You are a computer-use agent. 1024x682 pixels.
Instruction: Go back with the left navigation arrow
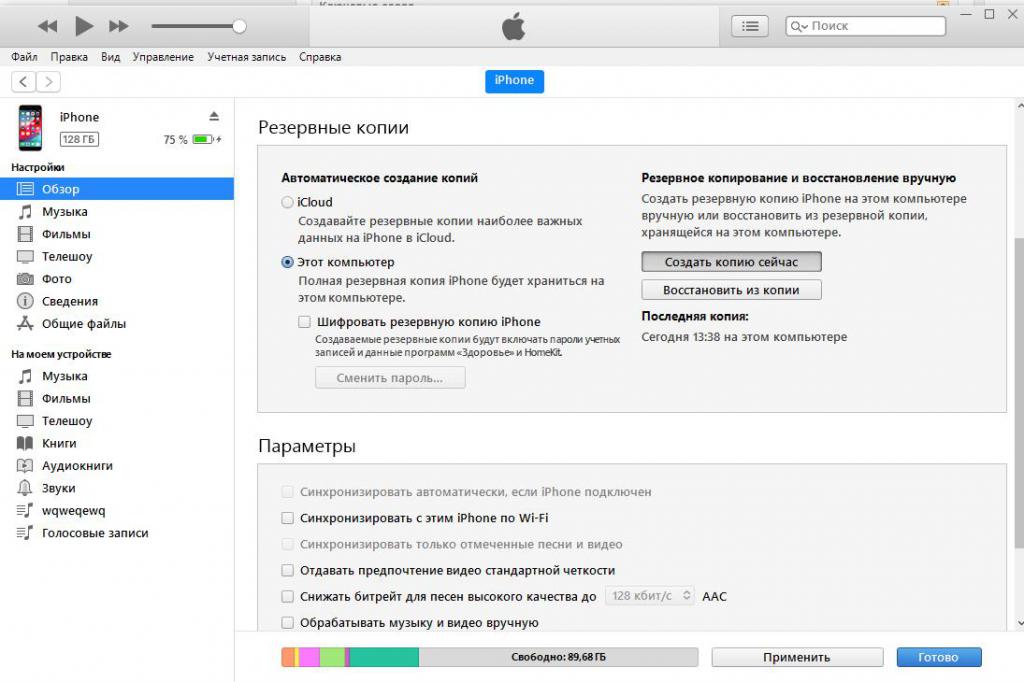pos(24,82)
